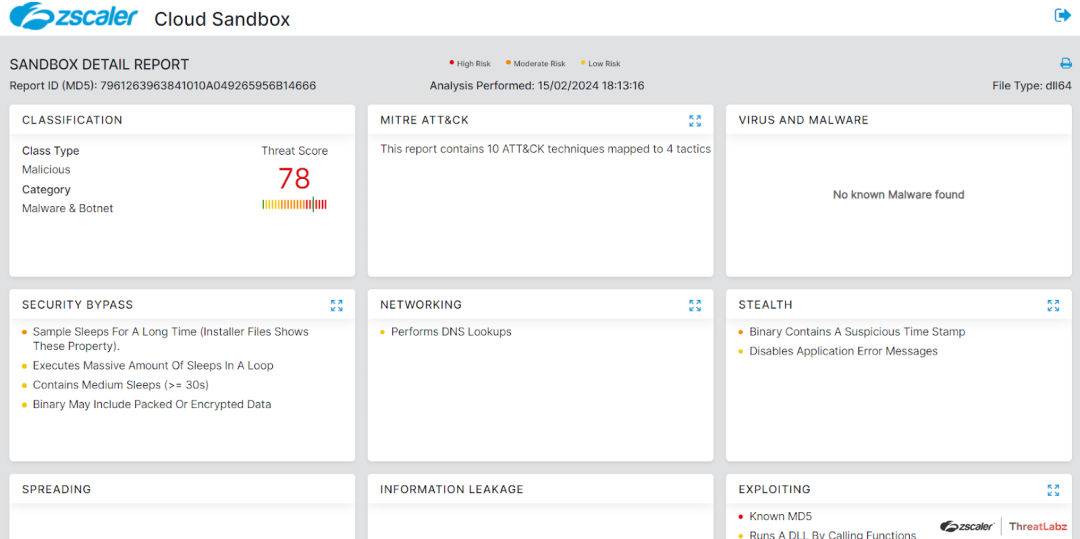
Task: Click the Low Risk legend indicator
Action: [602, 64]
